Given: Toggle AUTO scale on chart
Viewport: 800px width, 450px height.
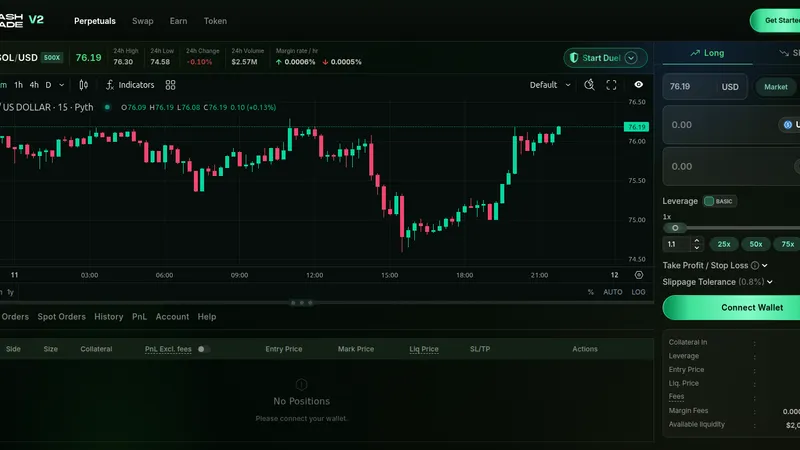Looking at the screenshot, I should (613, 292).
